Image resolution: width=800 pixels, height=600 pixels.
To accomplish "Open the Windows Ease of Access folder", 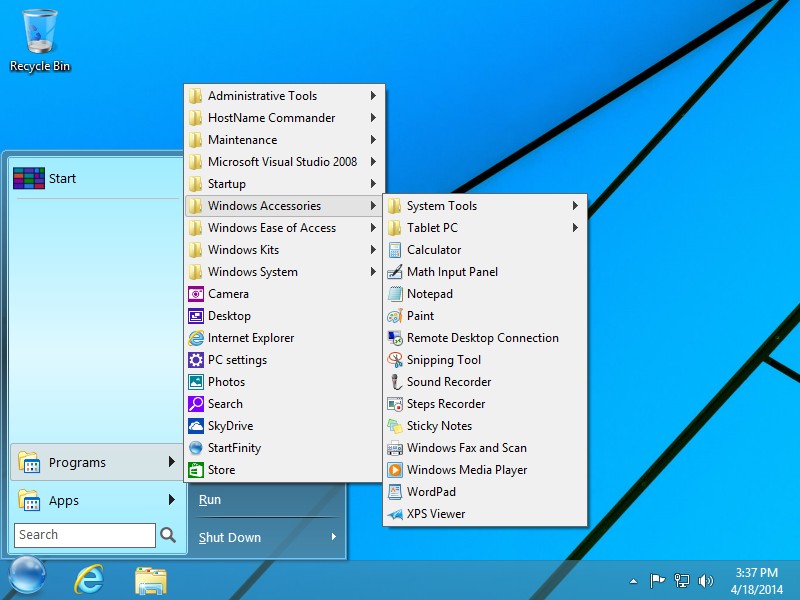I will point(283,228).
